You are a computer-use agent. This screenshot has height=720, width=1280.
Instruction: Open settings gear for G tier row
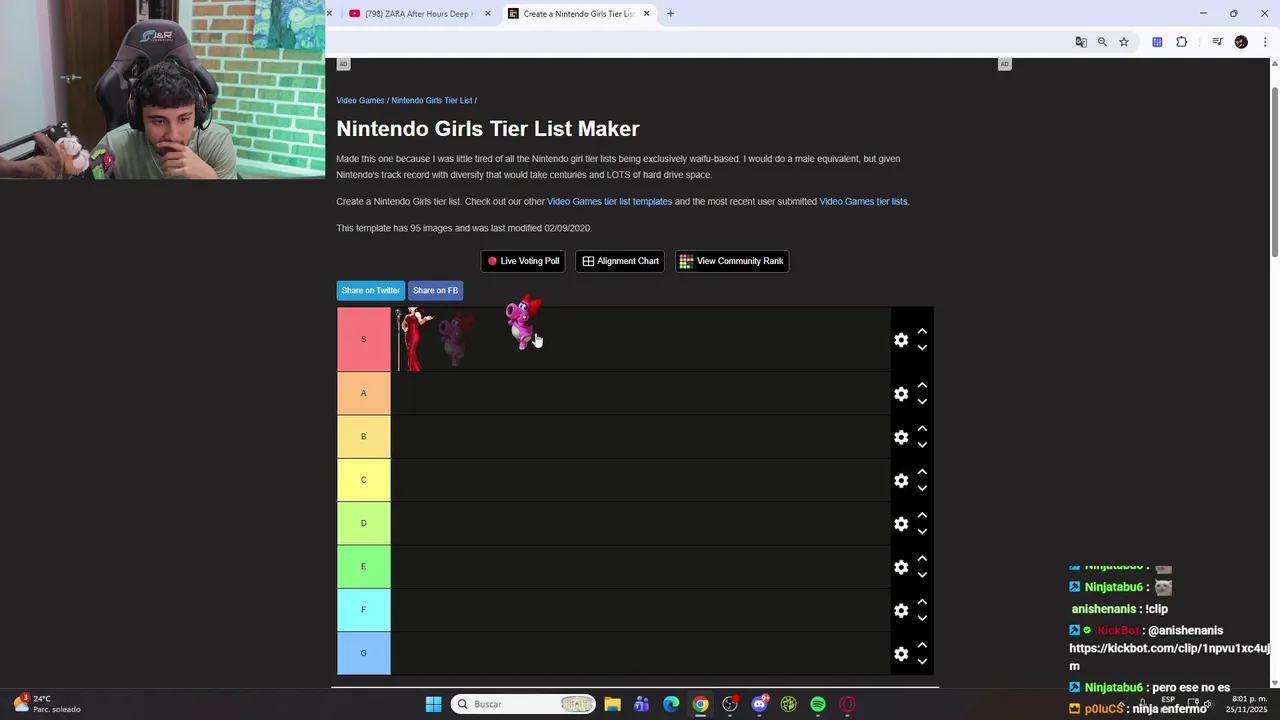(901, 654)
